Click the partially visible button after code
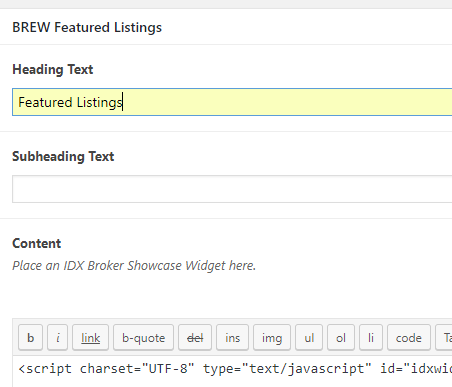Viewport: 452px width, 387px height. (444, 337)
